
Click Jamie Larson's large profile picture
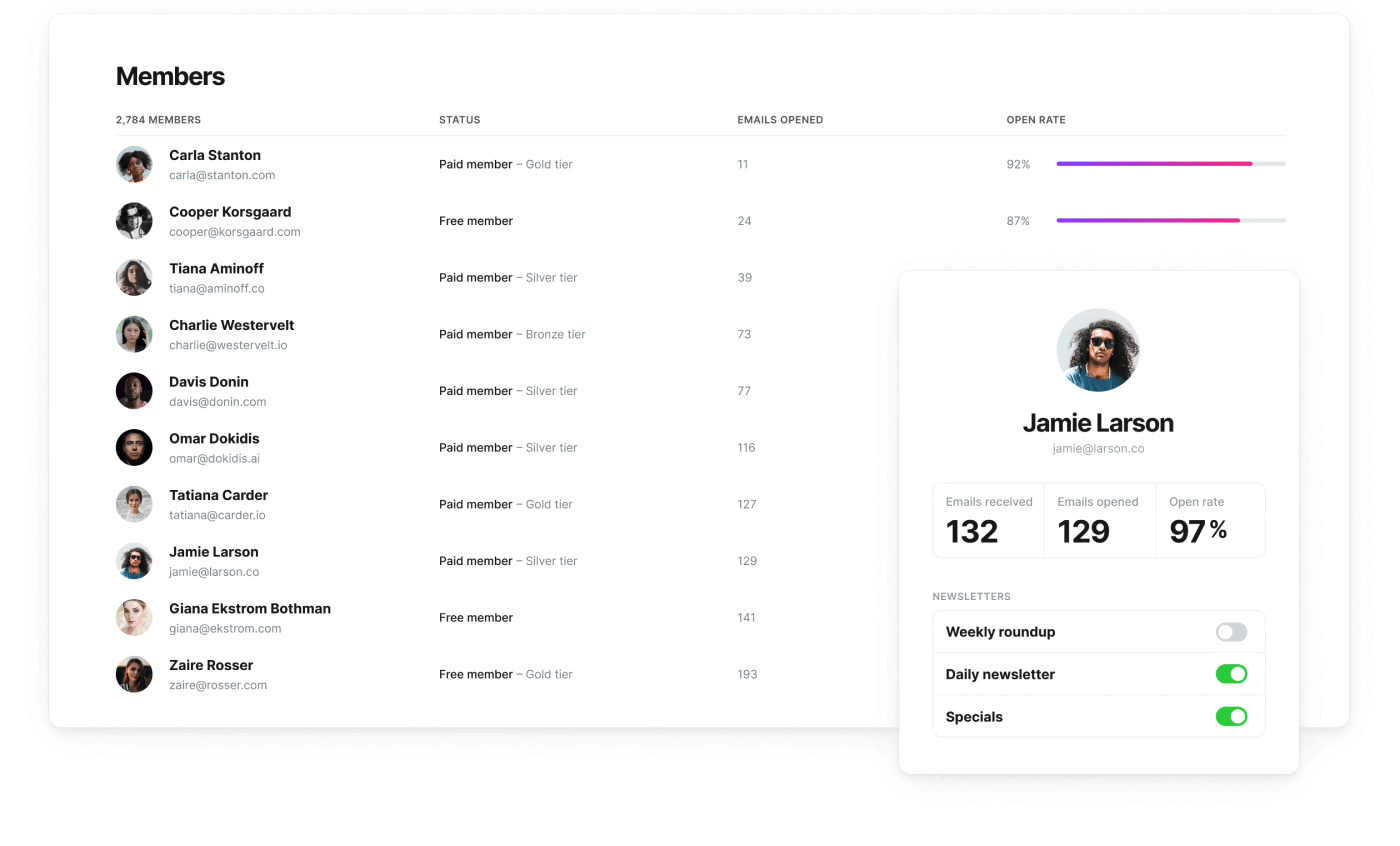tap(1098, 350)
